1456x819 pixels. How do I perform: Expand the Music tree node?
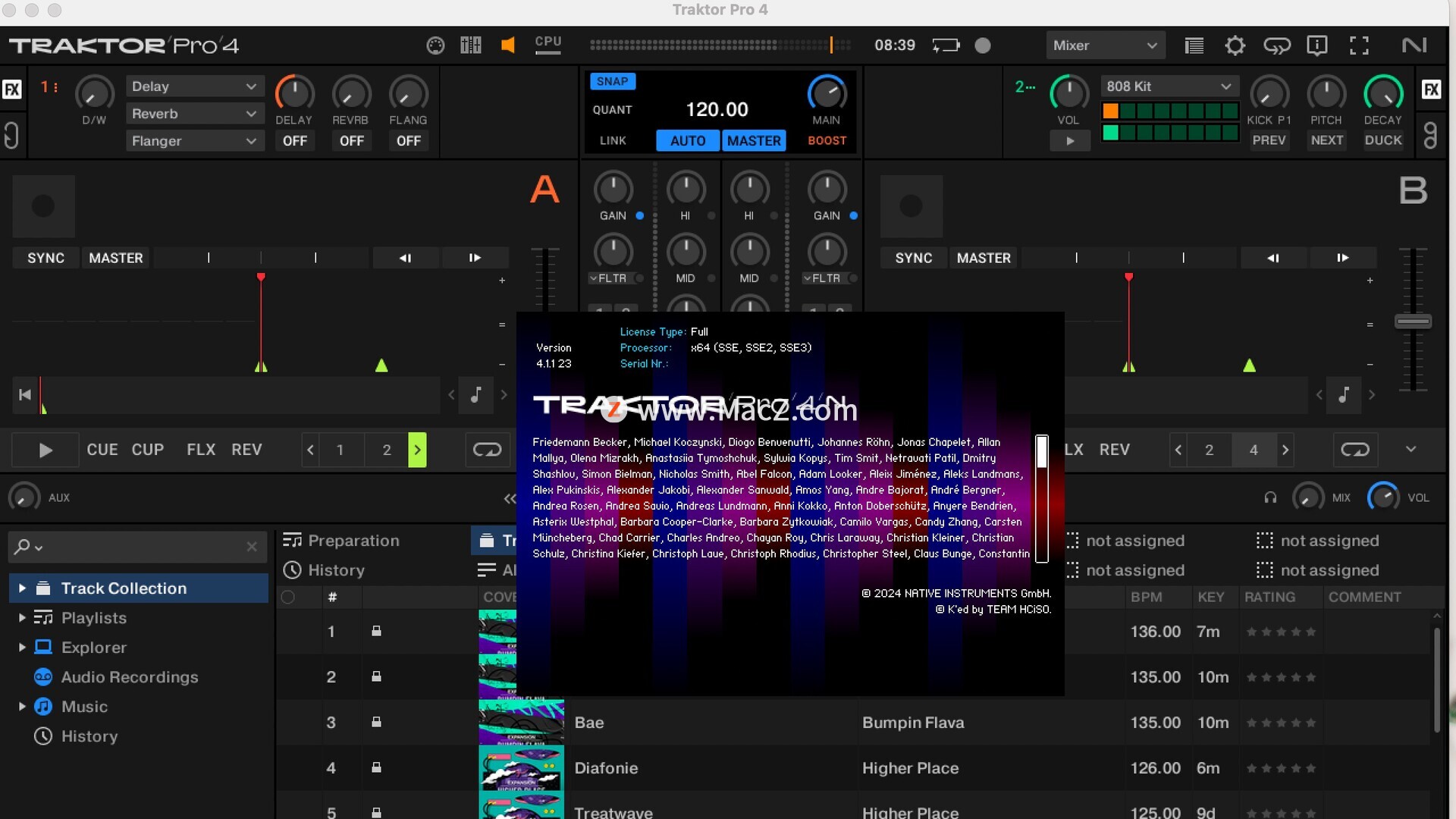coord(22,707)
